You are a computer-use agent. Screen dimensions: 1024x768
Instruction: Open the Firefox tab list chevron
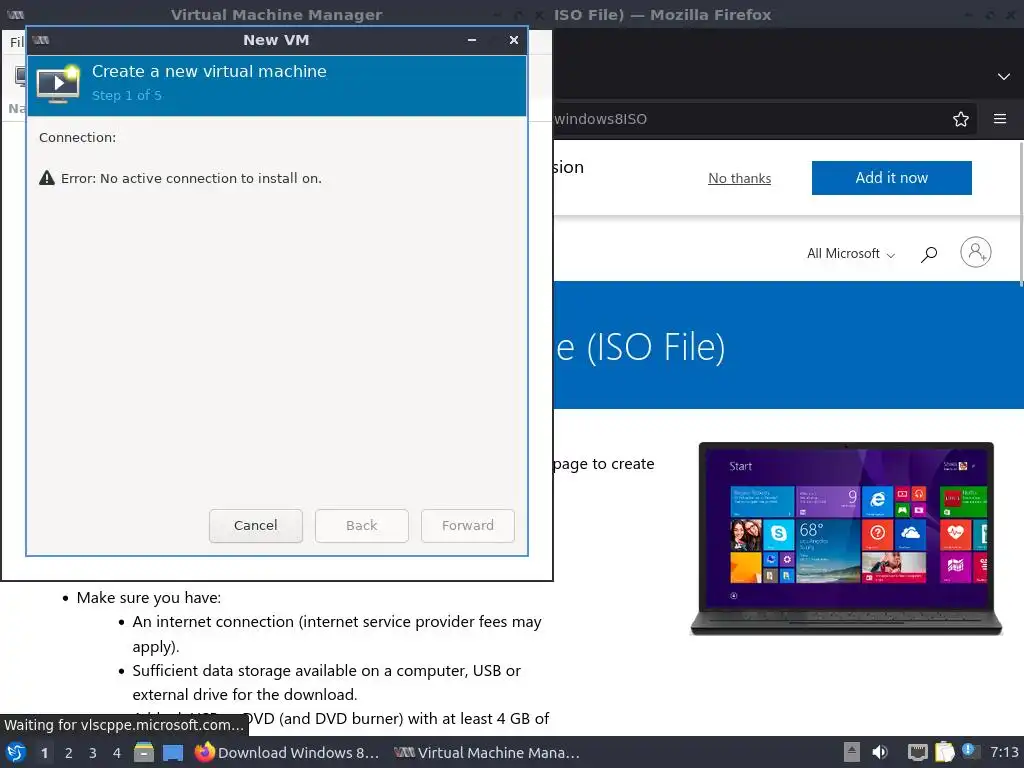pos(1004,76)
